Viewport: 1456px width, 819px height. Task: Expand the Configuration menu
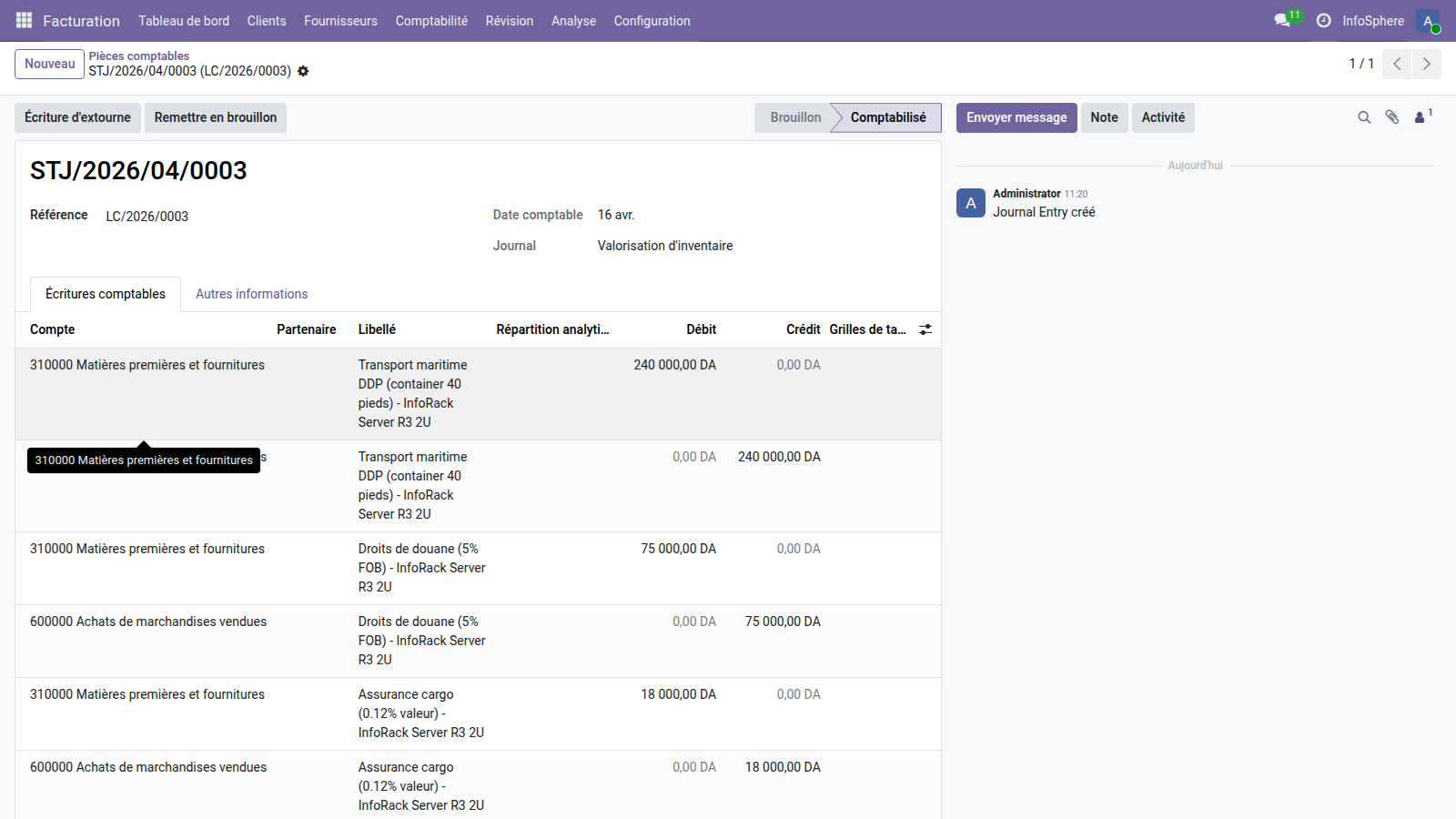click(x=652, y=21)
